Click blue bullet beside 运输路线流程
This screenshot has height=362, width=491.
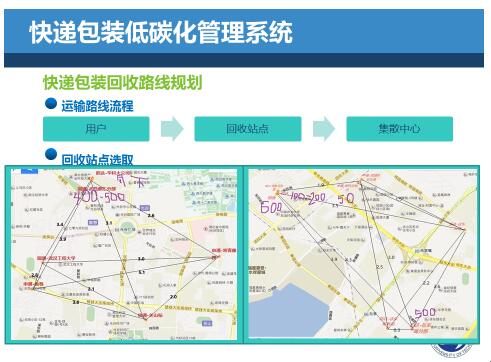pyautogui.click(x=51, y=104)
